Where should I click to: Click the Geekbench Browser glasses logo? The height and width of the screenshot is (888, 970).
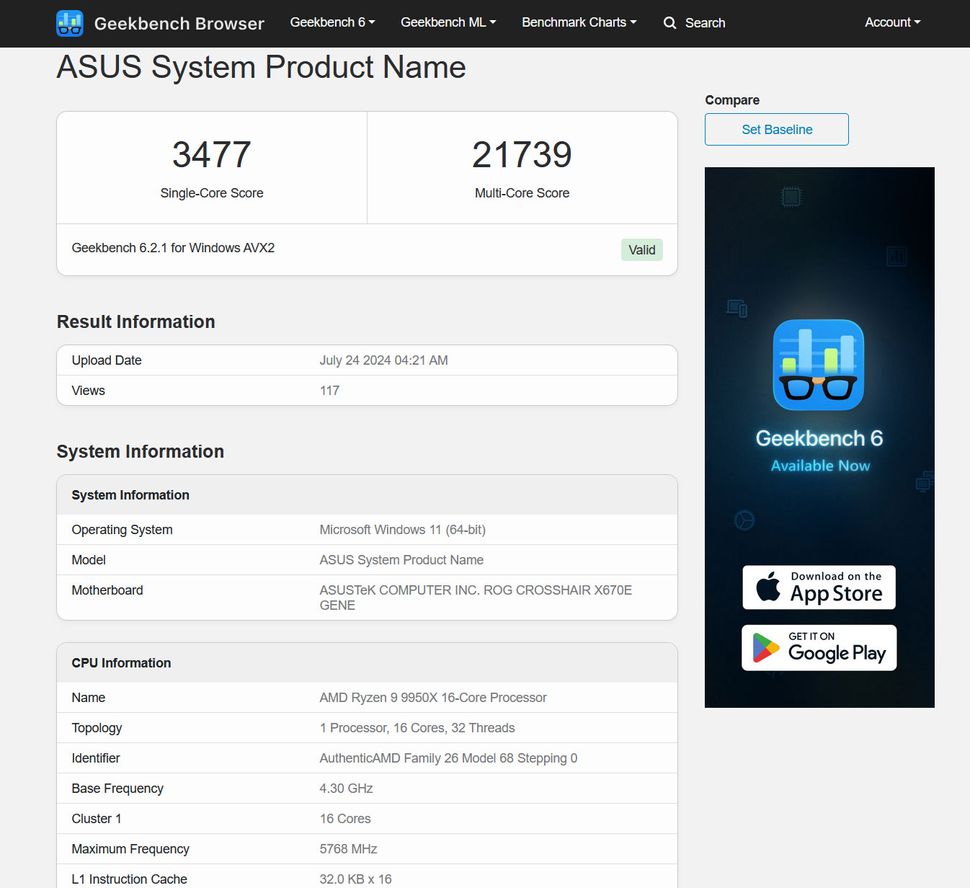point(69,22)
